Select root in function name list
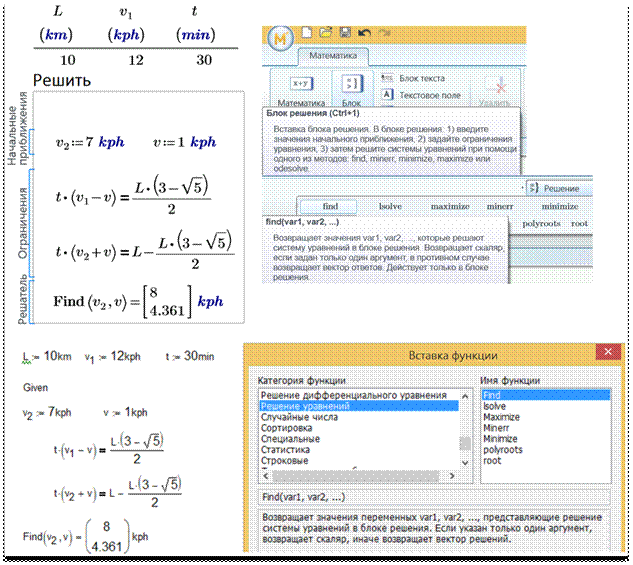Image resolution: width=633 pixels, height=565 pixels. coord(546,460)
